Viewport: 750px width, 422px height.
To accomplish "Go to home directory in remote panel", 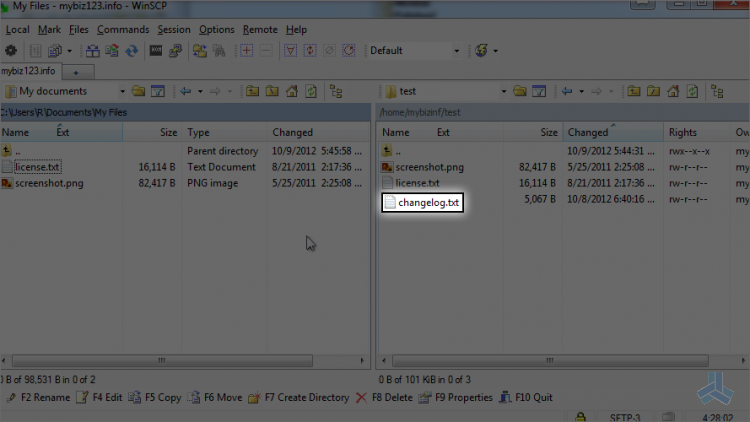I will [673, 91].
